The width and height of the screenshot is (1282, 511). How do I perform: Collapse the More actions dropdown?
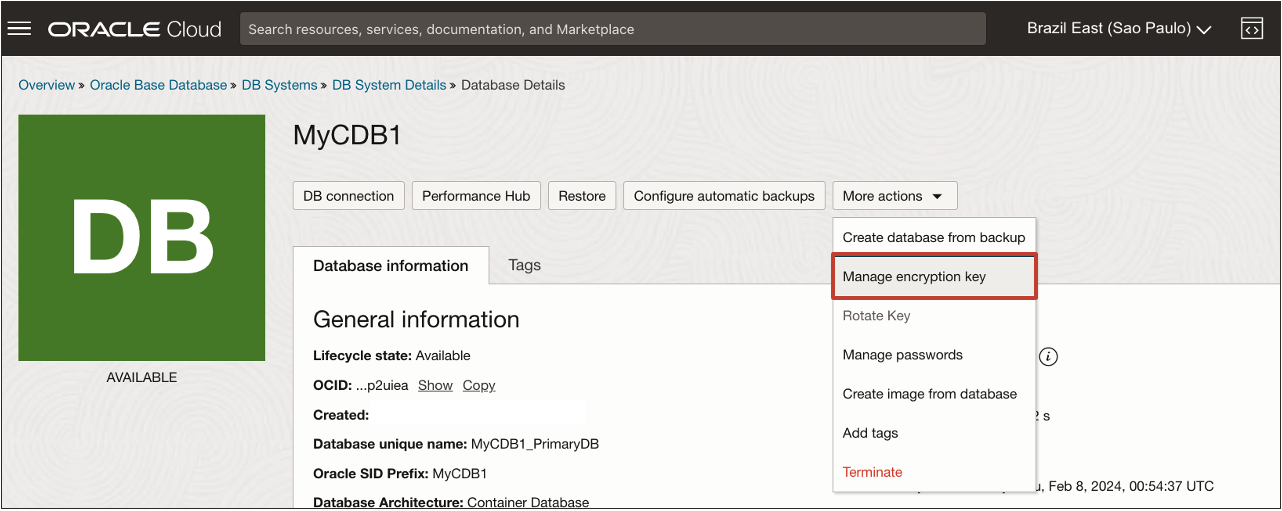point(894,196)
